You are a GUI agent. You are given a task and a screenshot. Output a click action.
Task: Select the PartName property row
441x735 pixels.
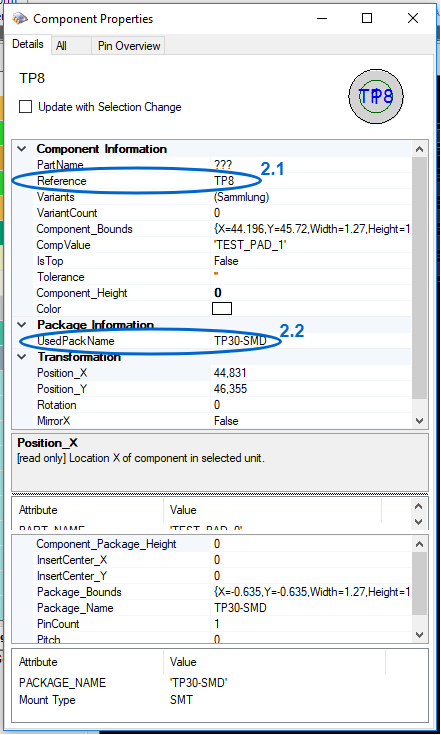(224, 165)
